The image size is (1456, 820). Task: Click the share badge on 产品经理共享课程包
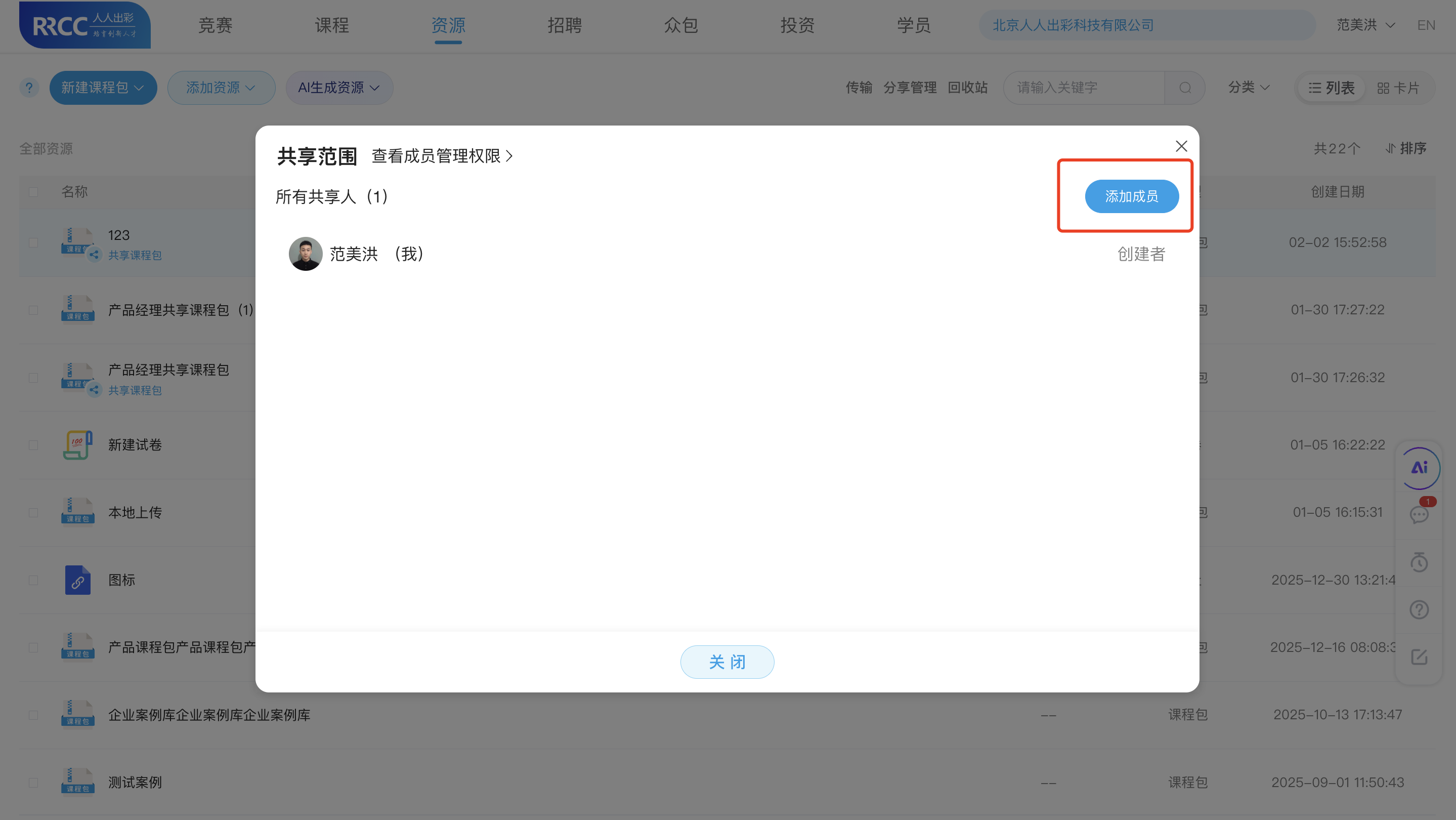tap(94, 390)
